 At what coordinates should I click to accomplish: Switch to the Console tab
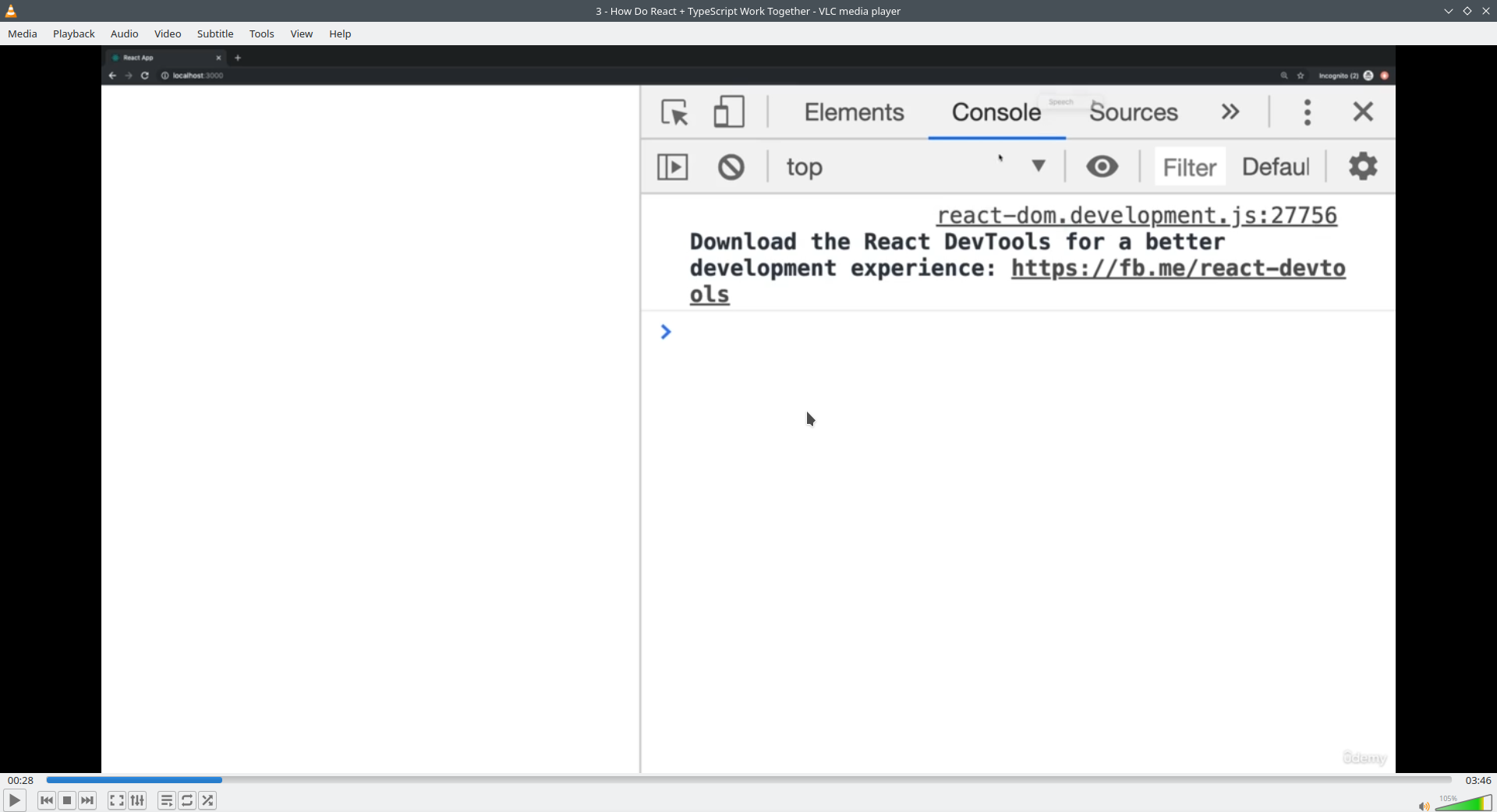point(996,112)
